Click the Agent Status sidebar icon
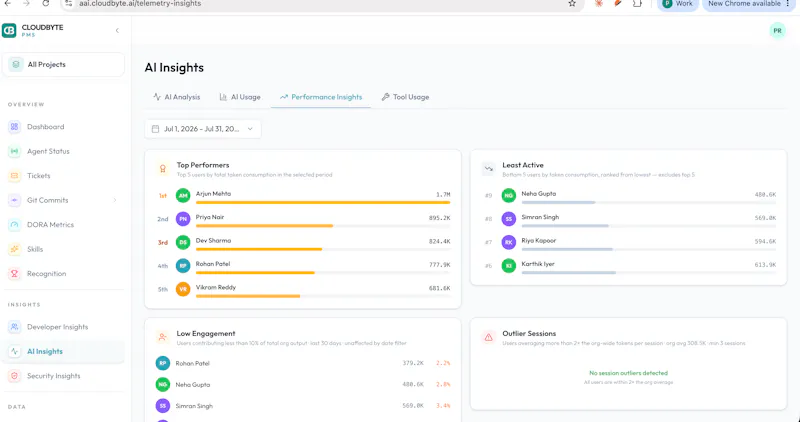Viewport: 800px width, 422px height. coord(14,151)
